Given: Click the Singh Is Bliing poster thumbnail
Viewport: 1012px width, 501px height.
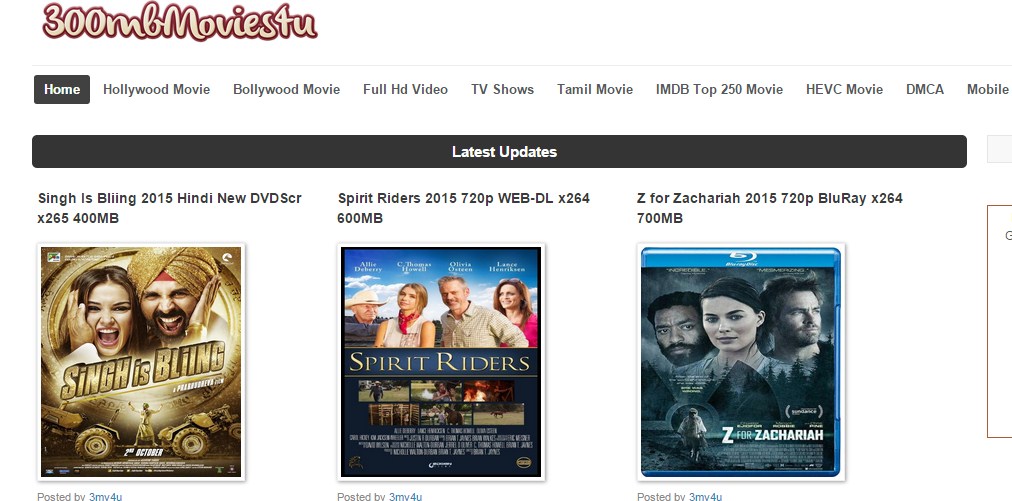Looking at the screenshot, I should coord(141,362).
